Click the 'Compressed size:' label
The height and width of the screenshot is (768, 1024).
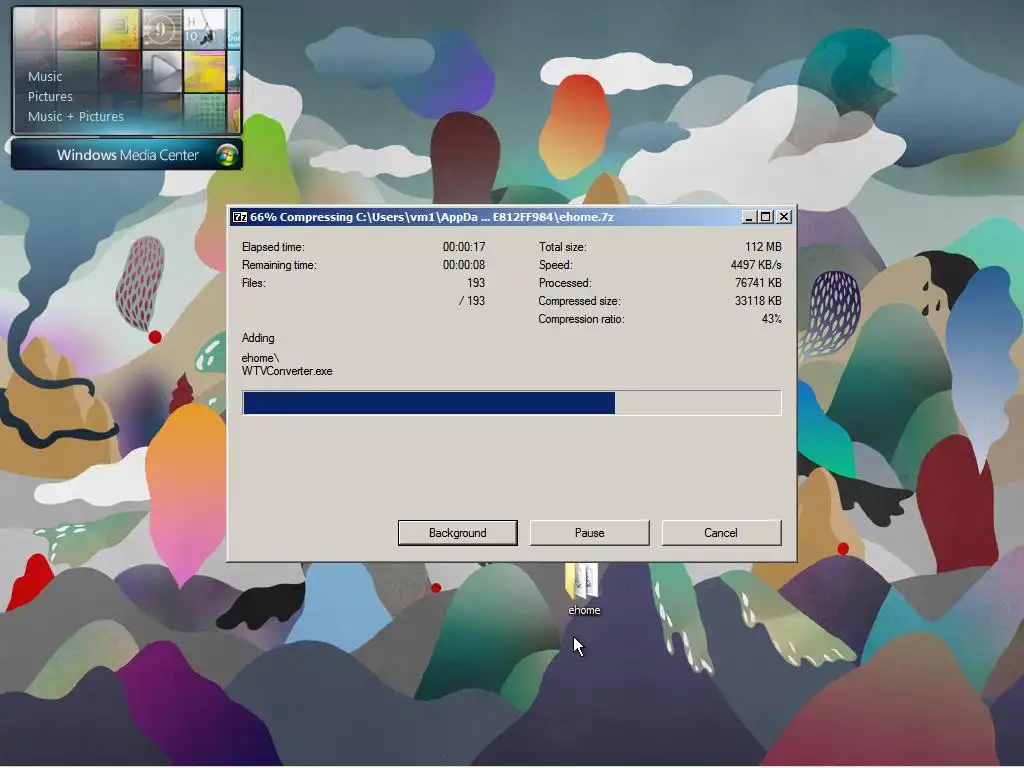click(579, 301)
